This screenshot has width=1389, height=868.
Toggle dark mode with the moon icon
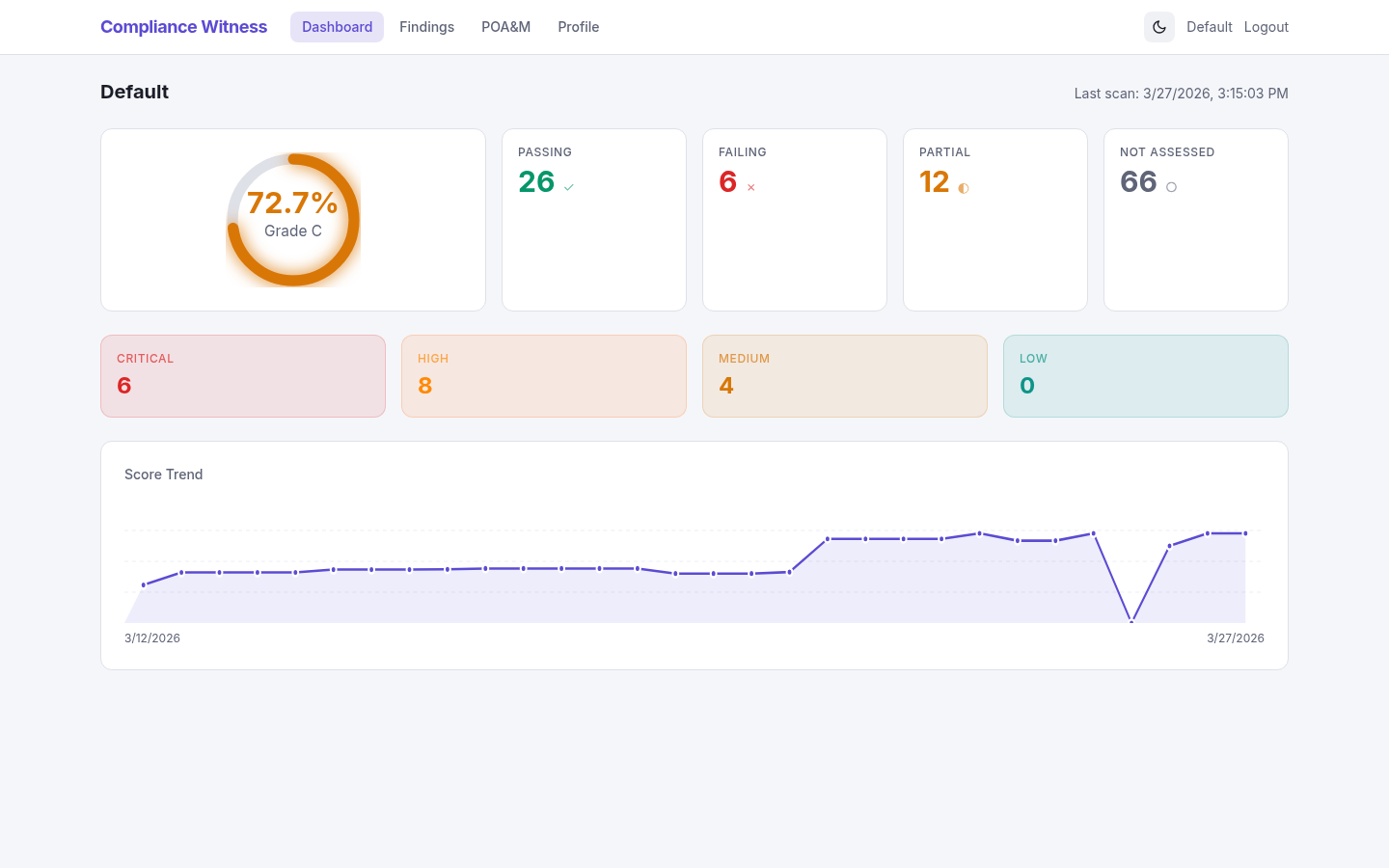pyautogui.click(x=1158, y=27)
